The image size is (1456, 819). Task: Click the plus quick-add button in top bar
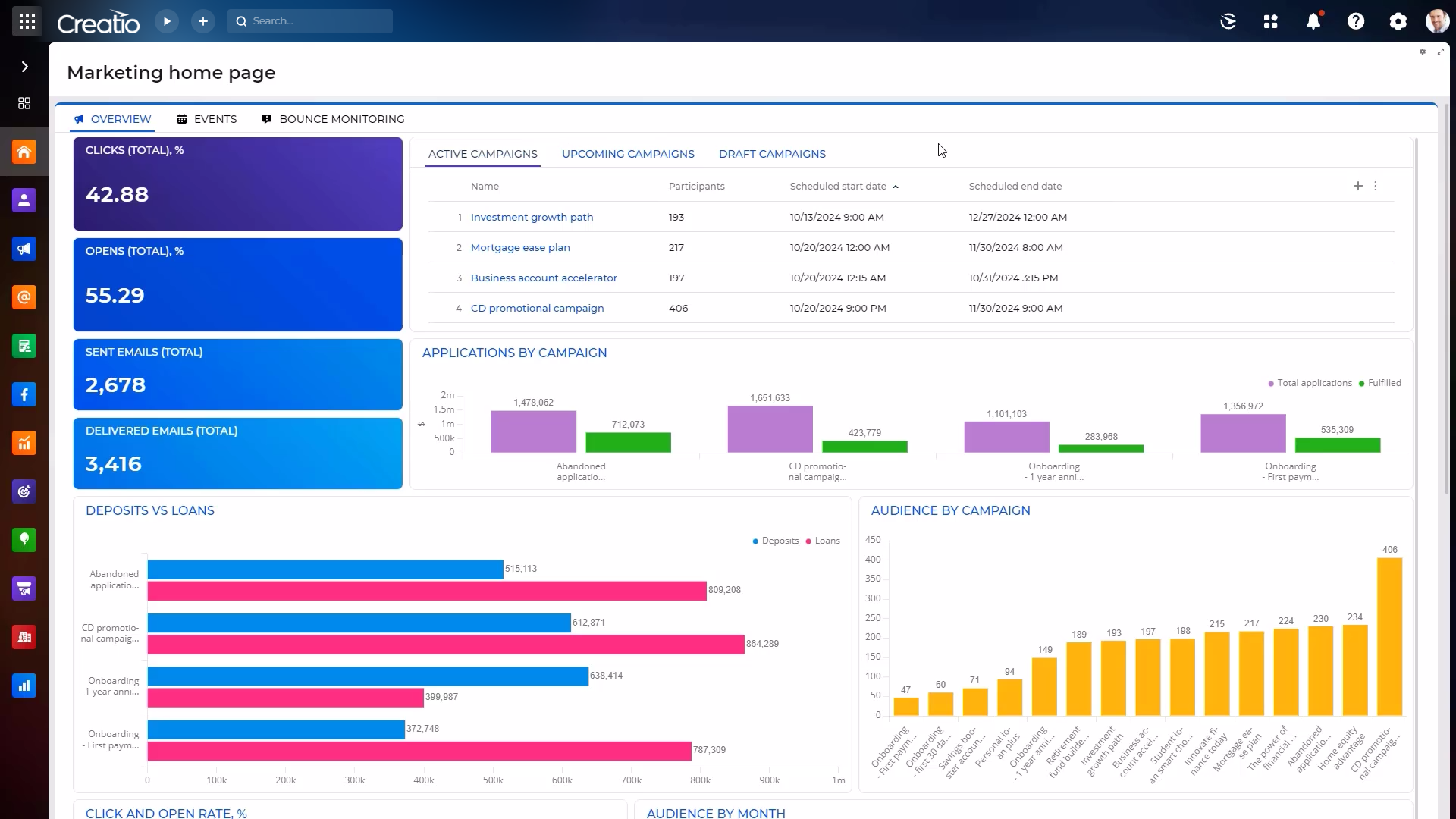[202, 21]
